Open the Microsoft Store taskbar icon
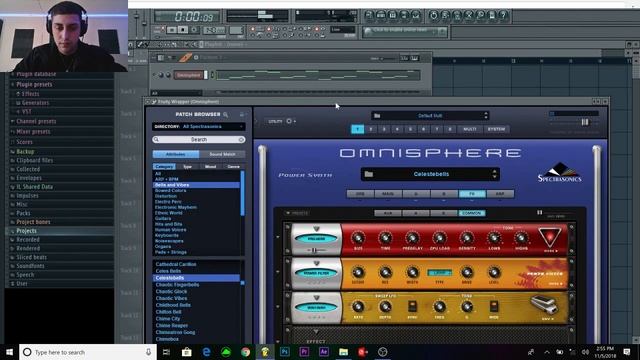 [x=187, y=352]
